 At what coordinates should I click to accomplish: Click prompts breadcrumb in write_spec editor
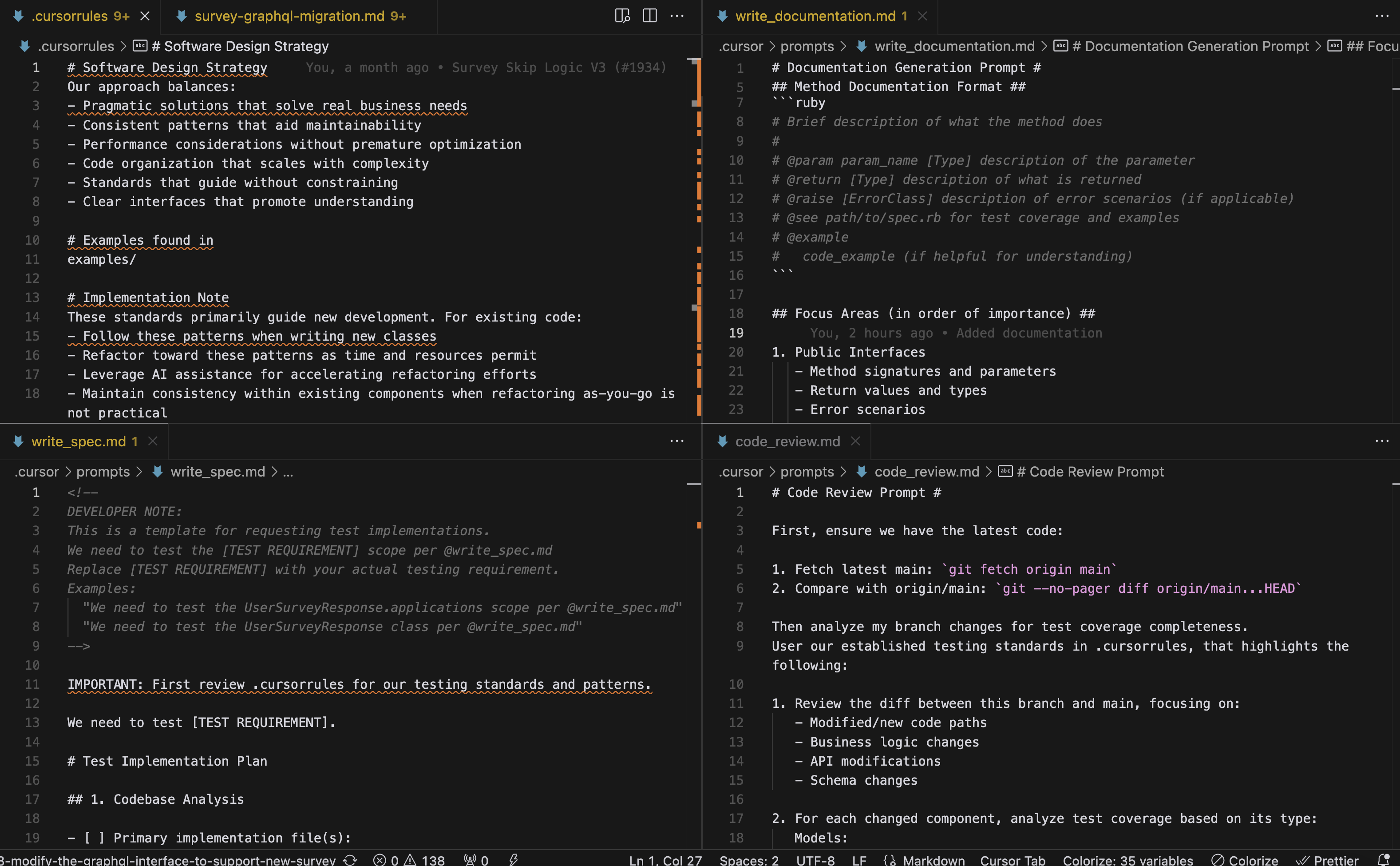103,472
